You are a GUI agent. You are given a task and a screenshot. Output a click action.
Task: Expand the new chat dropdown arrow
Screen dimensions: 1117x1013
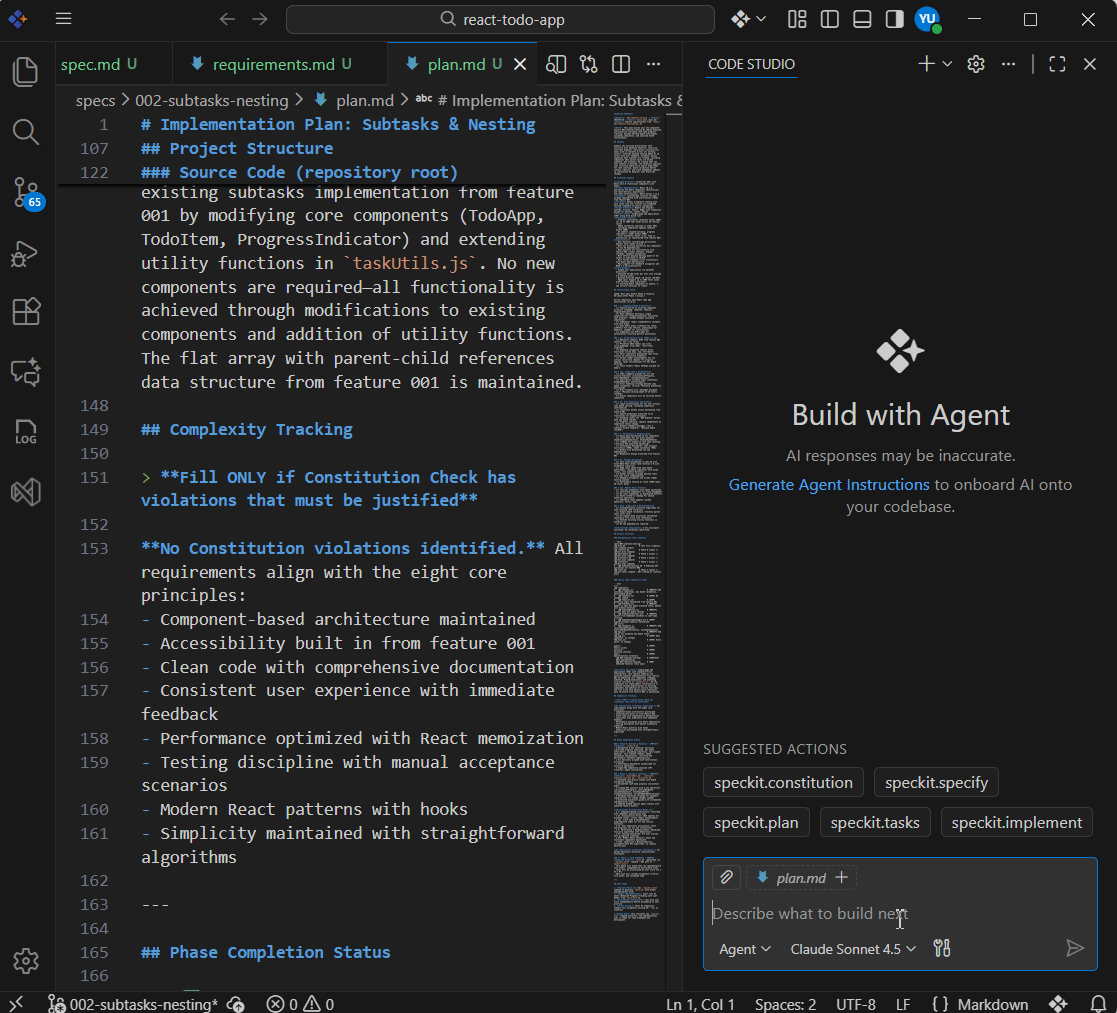tap(947, 64)
